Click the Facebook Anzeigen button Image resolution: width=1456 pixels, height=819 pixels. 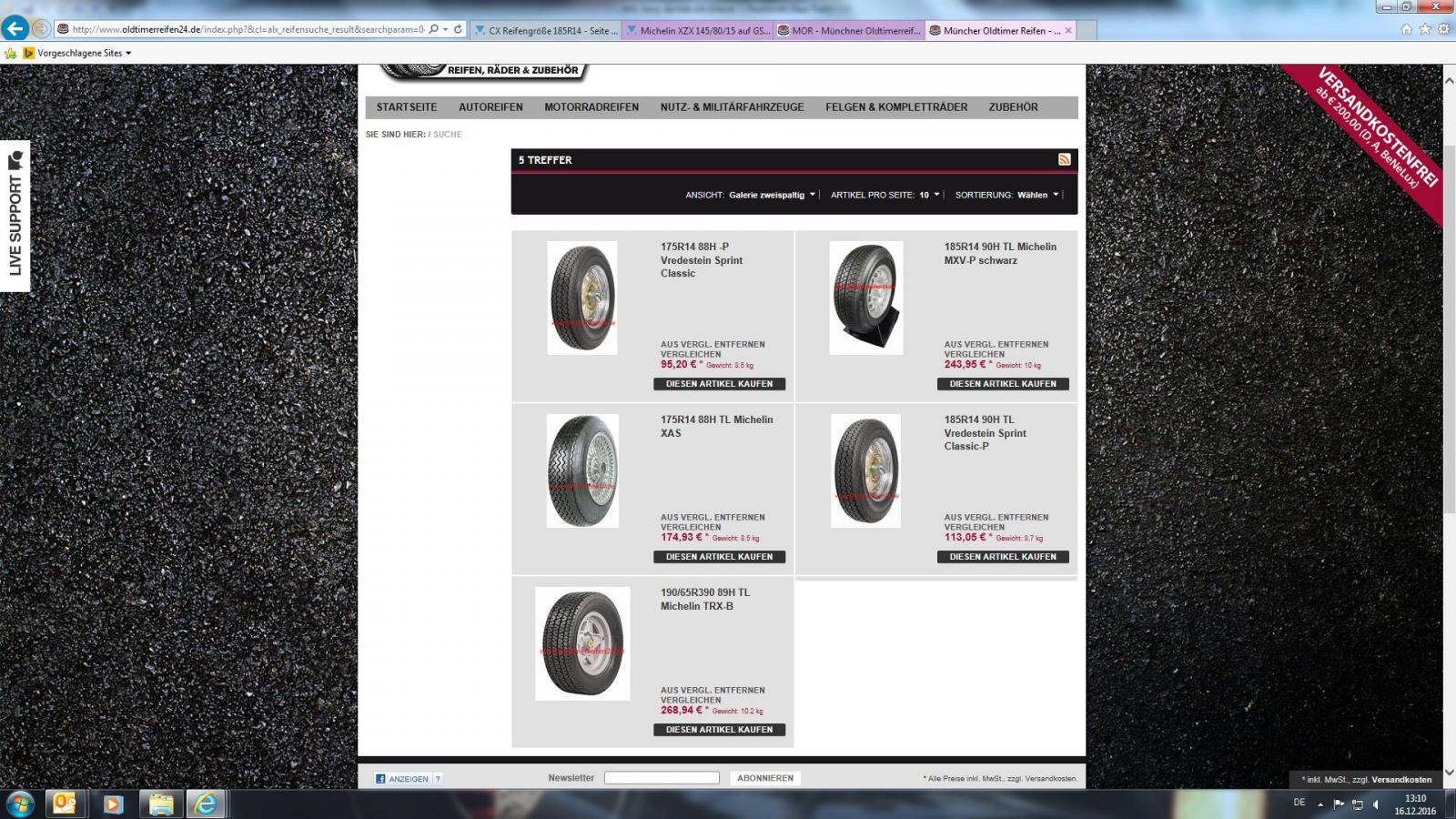coord(402,778)
